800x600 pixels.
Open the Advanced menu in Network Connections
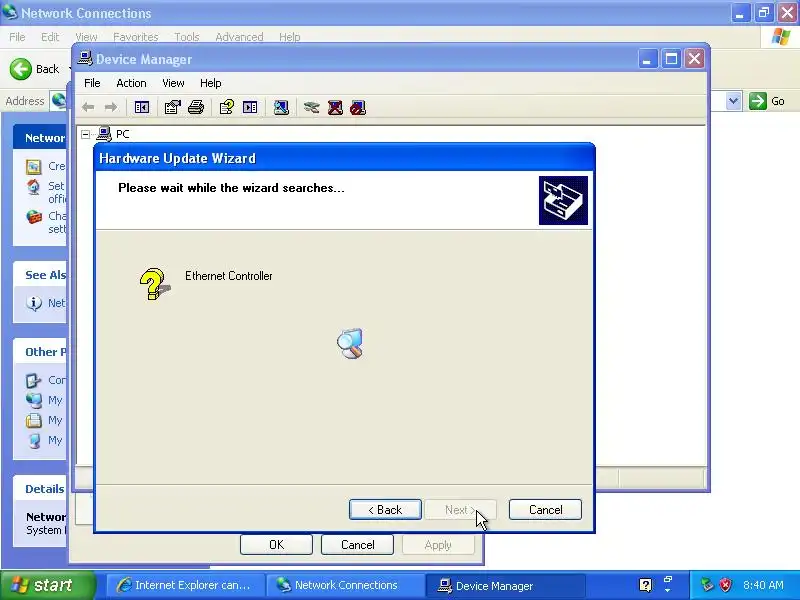pos(239,37)
